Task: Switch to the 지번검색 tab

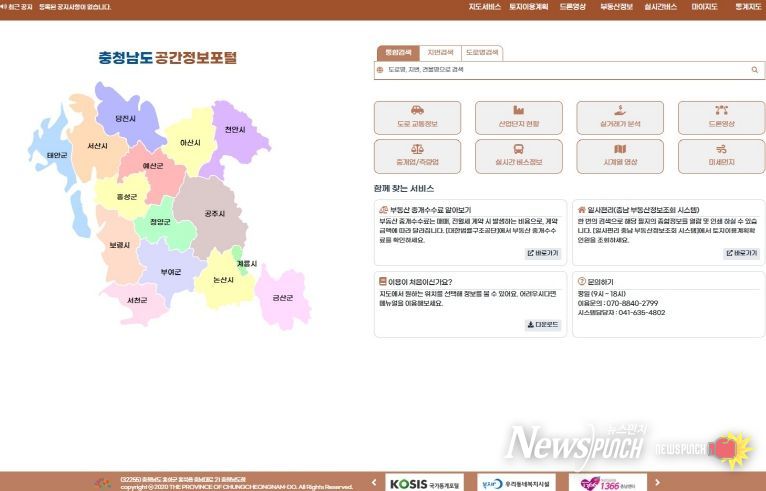Action: coord(440,52)
